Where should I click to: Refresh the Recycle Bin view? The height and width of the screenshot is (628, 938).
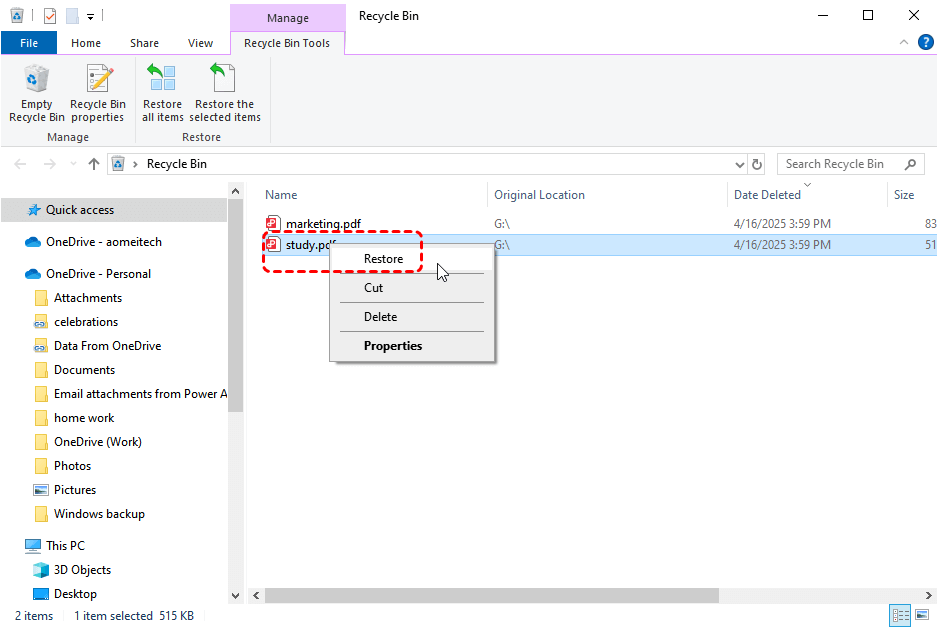pos(757,164)
